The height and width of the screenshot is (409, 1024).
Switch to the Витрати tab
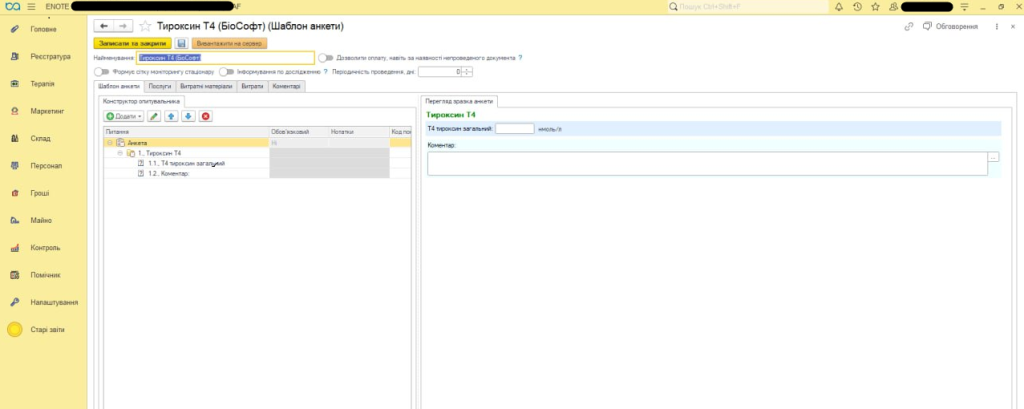pos(252,86)
